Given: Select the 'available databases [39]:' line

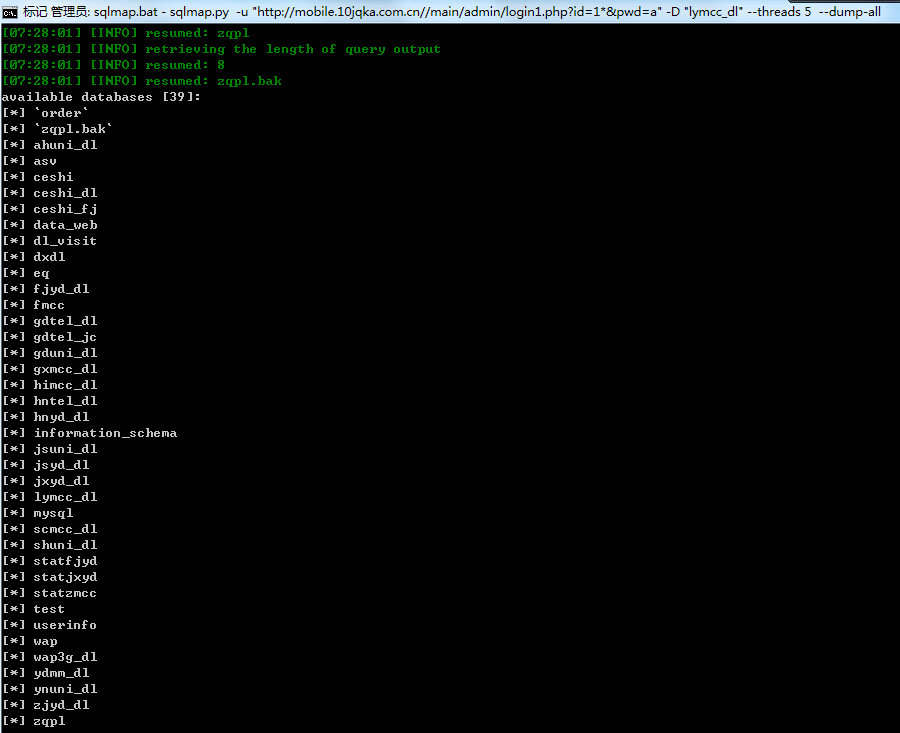Looking at the screenshot, I should (101, 97).
